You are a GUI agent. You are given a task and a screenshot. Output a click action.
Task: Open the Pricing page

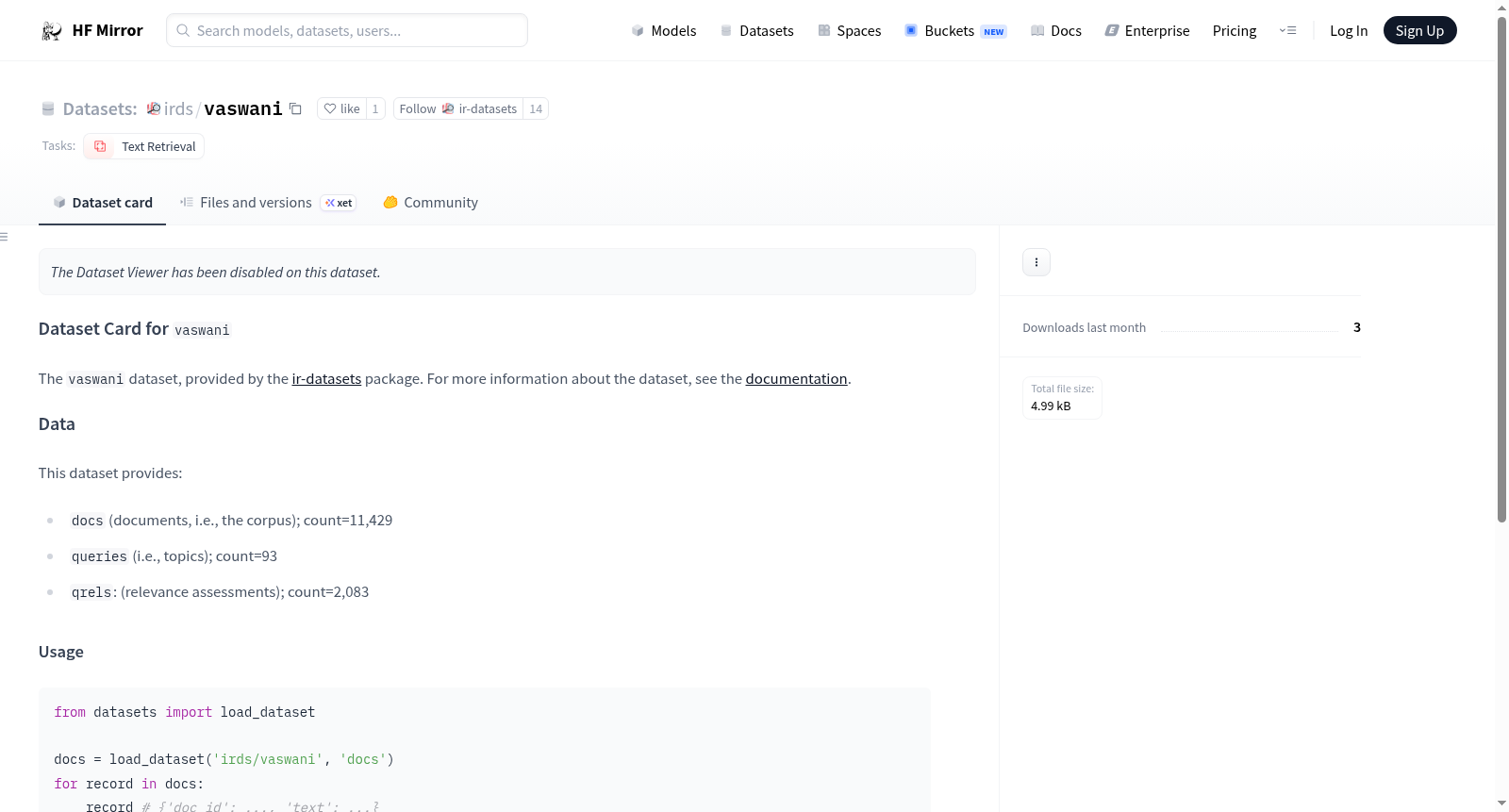click(x=1235, y=31)
